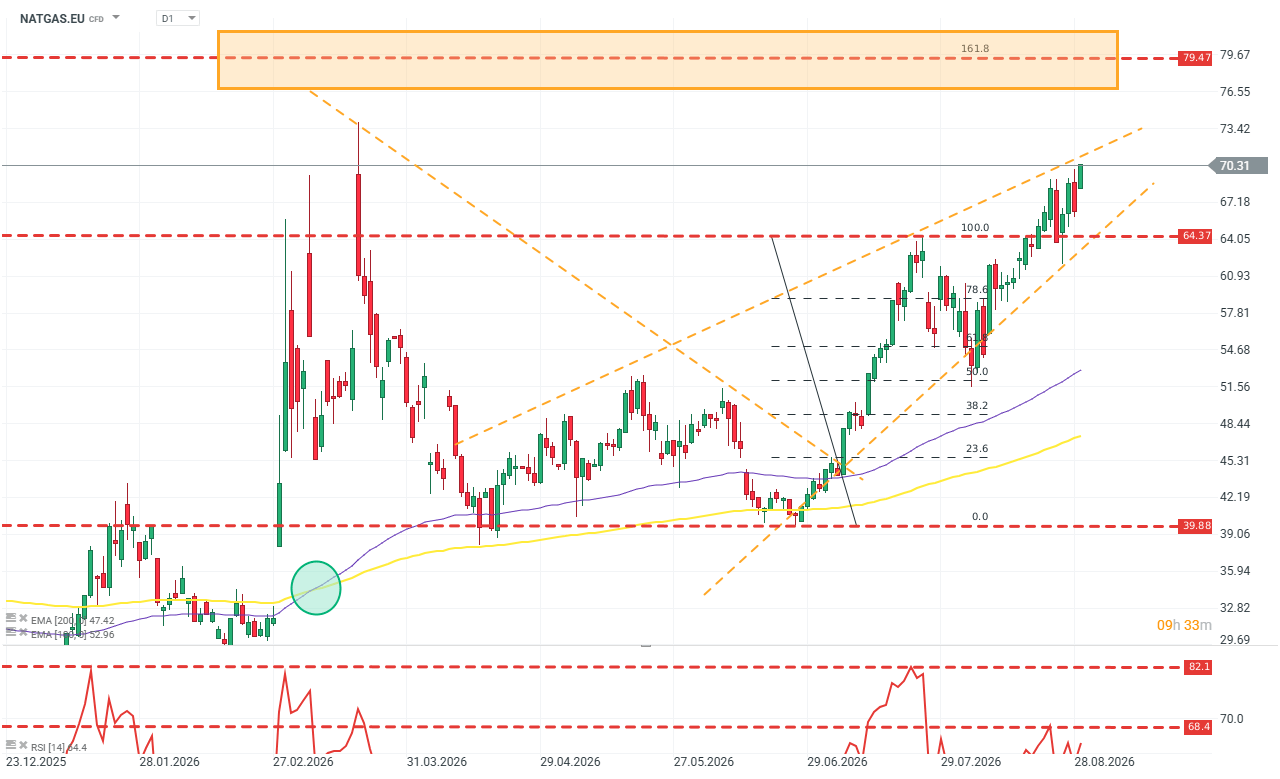Open settings icon for EMA 200 indicator
1280x779 pixels.
coord(9,616)
